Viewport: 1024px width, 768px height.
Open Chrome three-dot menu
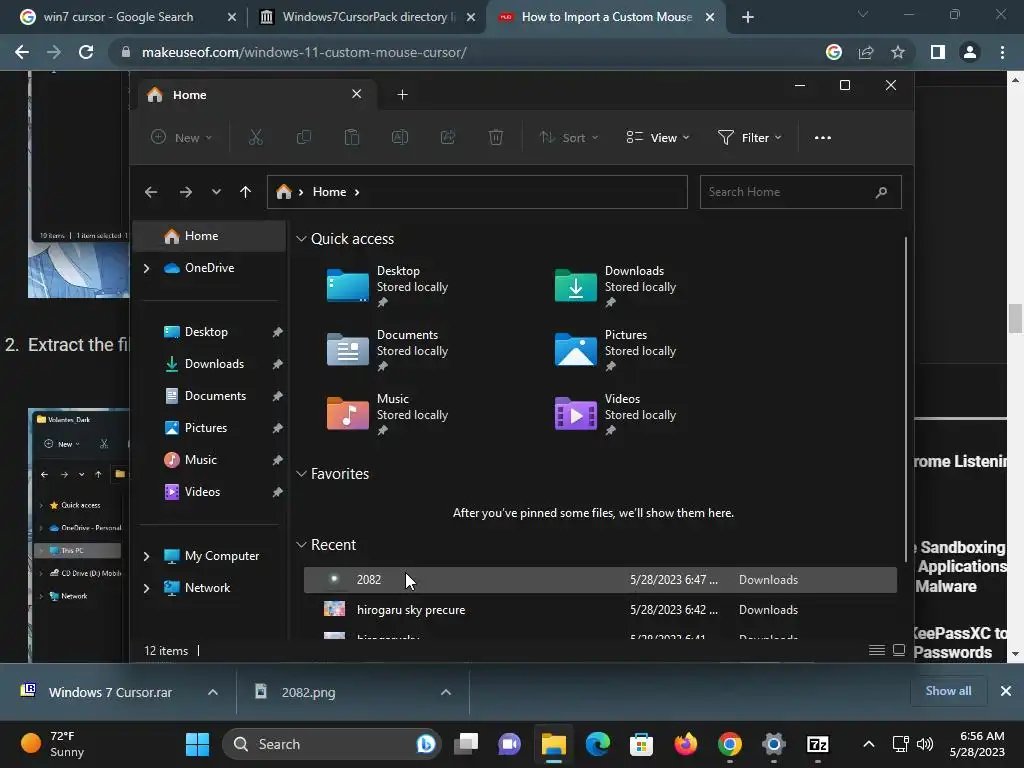1002,52
